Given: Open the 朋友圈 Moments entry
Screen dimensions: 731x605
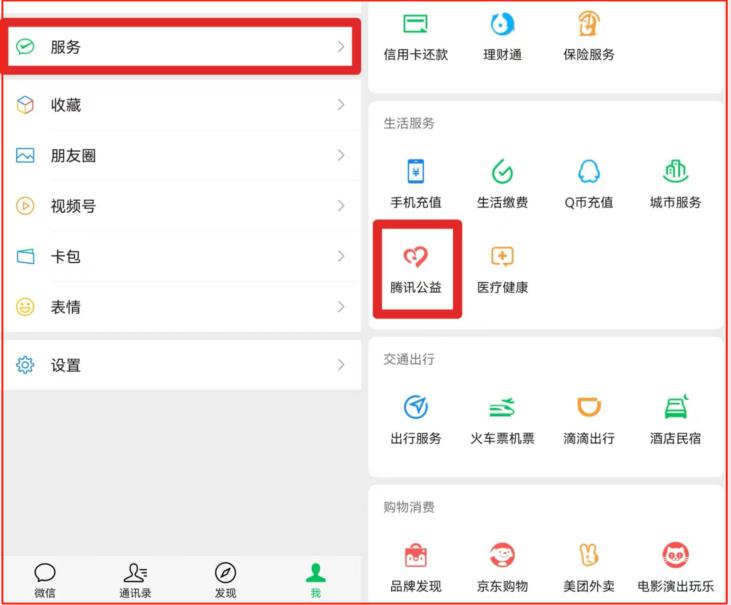Looking at the screenshot, I should pyautogui.click(x=181, y=155).
